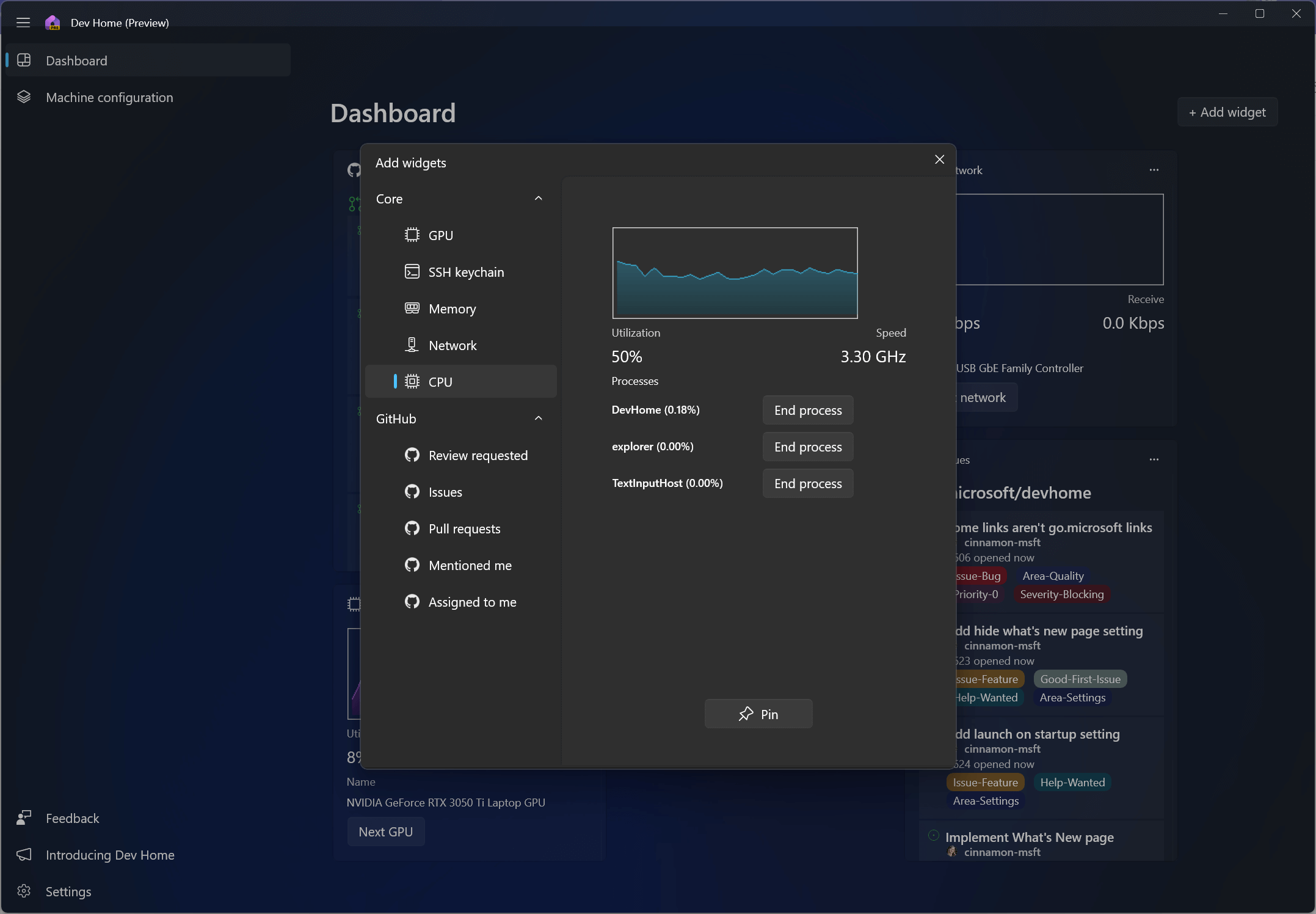This screenshot has width=1316, height=914.
Task: Open Machine configuration section
Action: click(110, 97)
